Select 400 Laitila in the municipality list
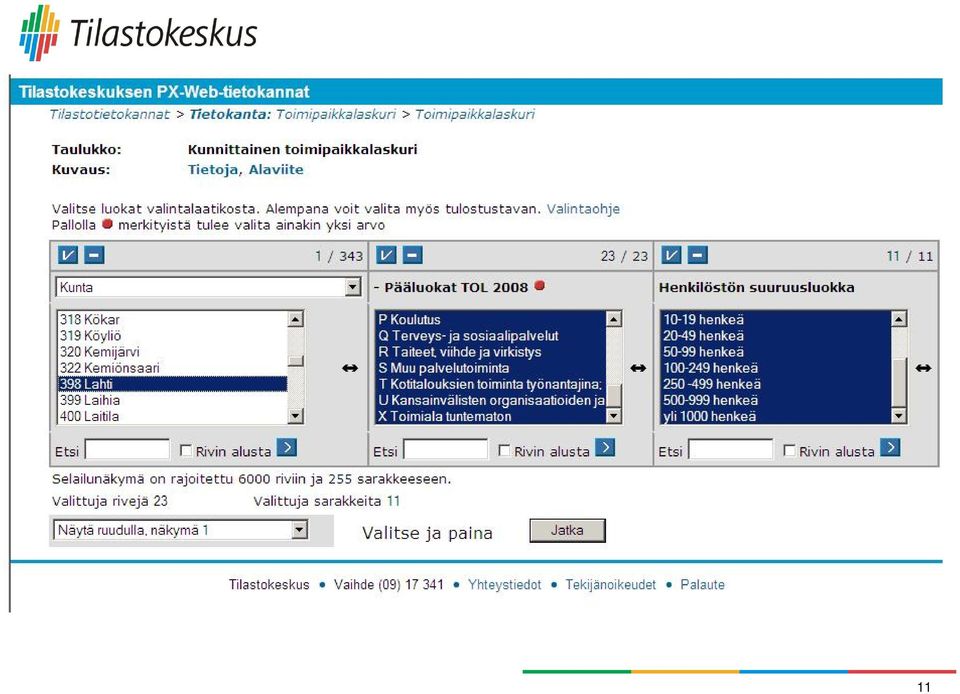The image size is (960, 694). tap(173, 416)
